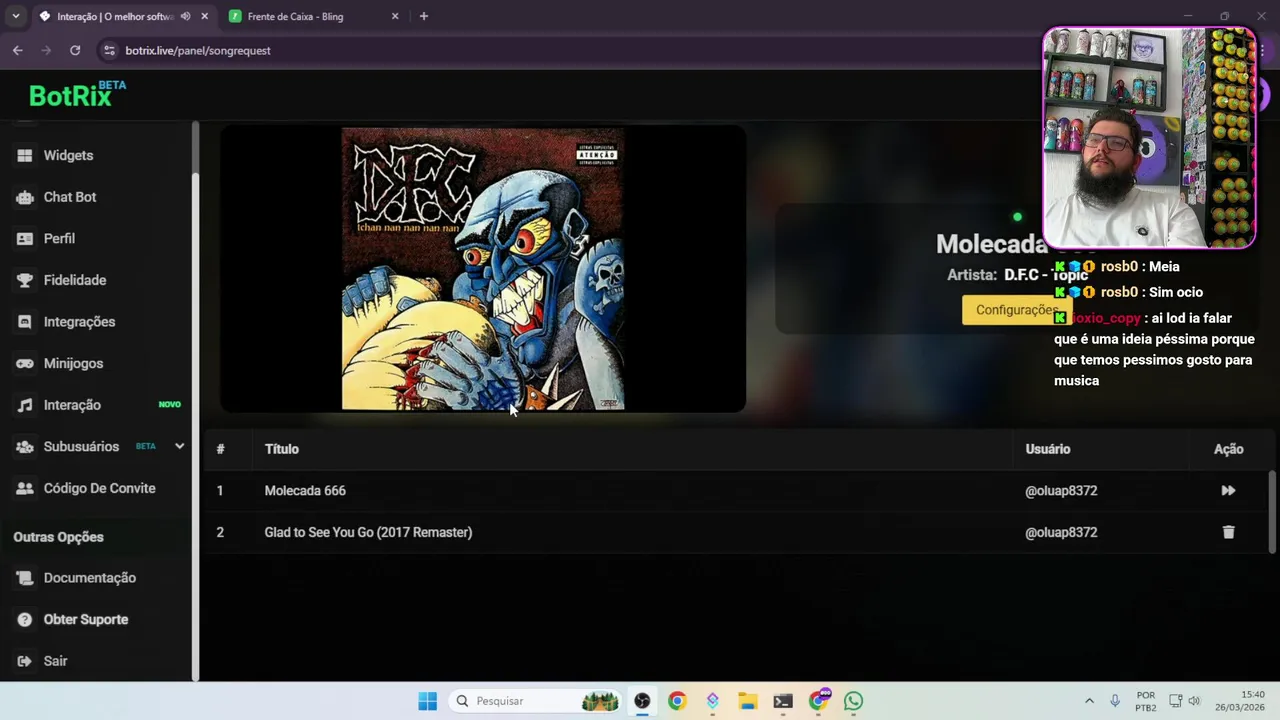Open the Fidelidade trophy item
1280x720 pixels.
tap(74, 280)
